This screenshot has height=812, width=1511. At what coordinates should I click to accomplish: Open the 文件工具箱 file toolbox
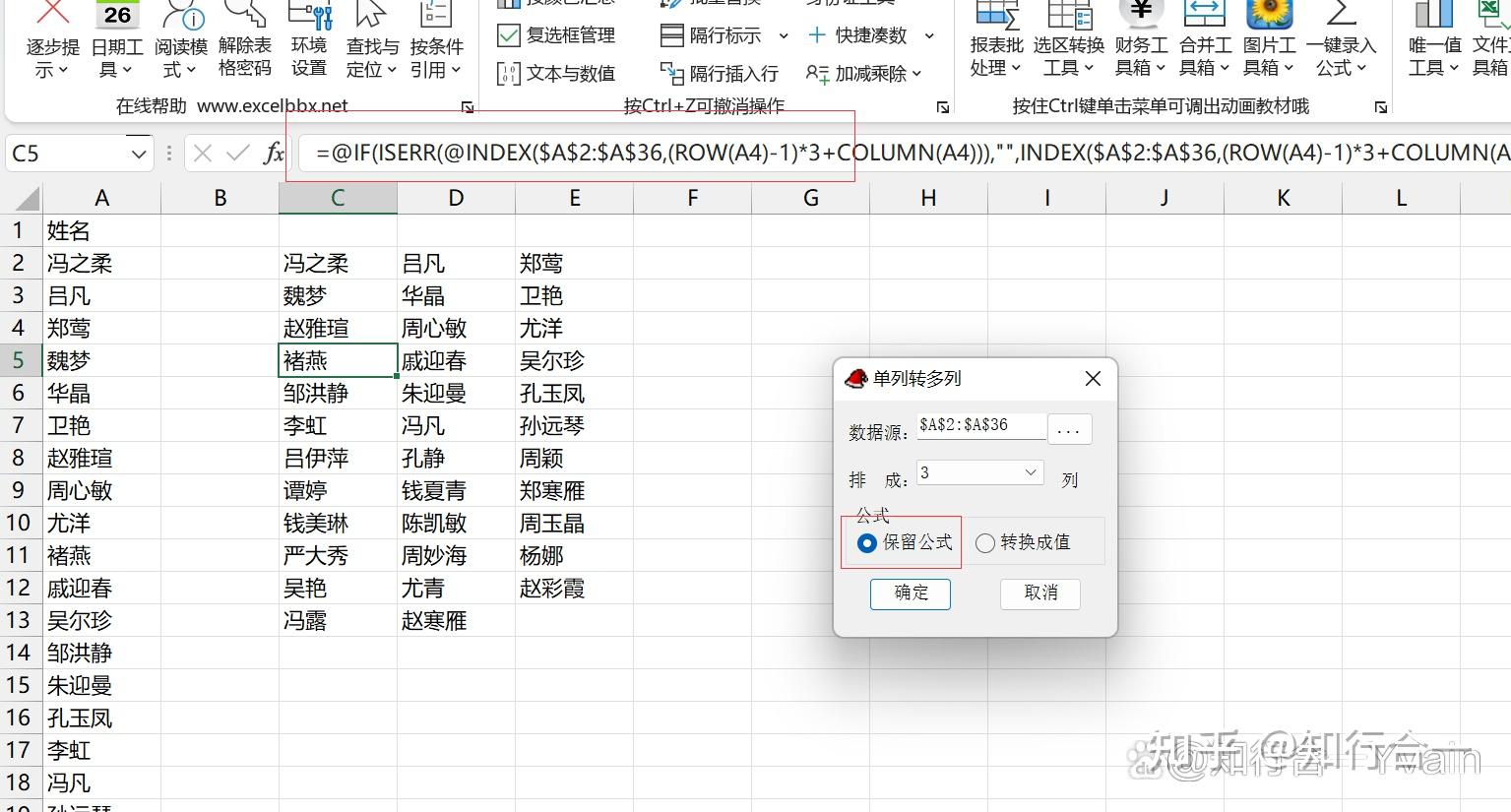click(1490, 39)
